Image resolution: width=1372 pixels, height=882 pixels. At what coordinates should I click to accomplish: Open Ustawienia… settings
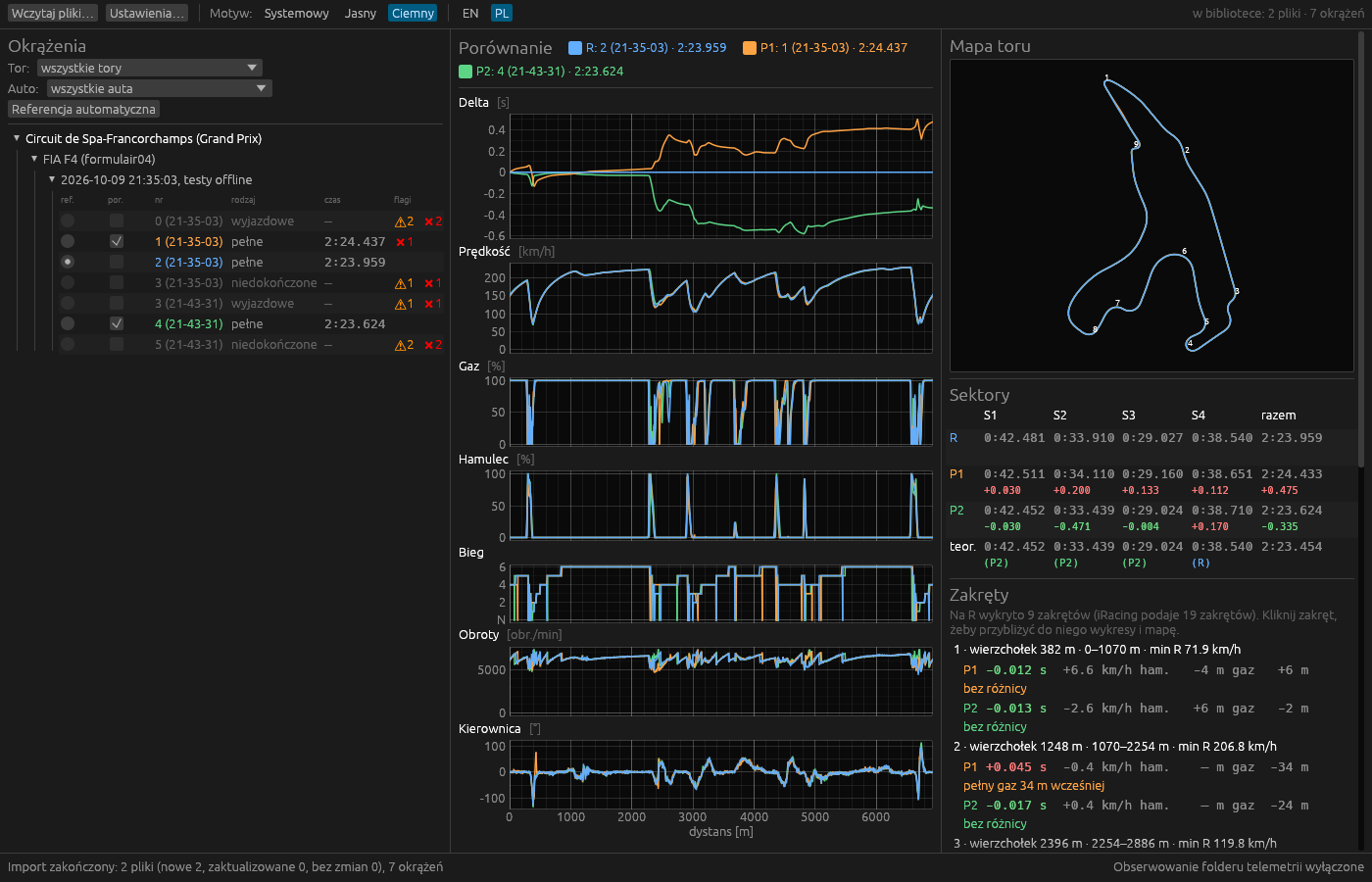pos(147,13)
